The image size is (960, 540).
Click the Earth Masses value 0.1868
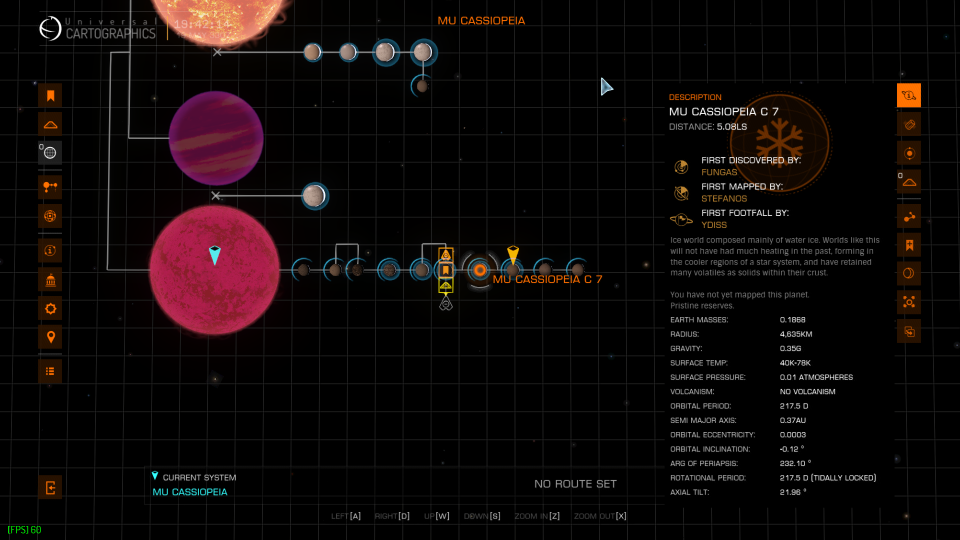(x=792, y=320)
